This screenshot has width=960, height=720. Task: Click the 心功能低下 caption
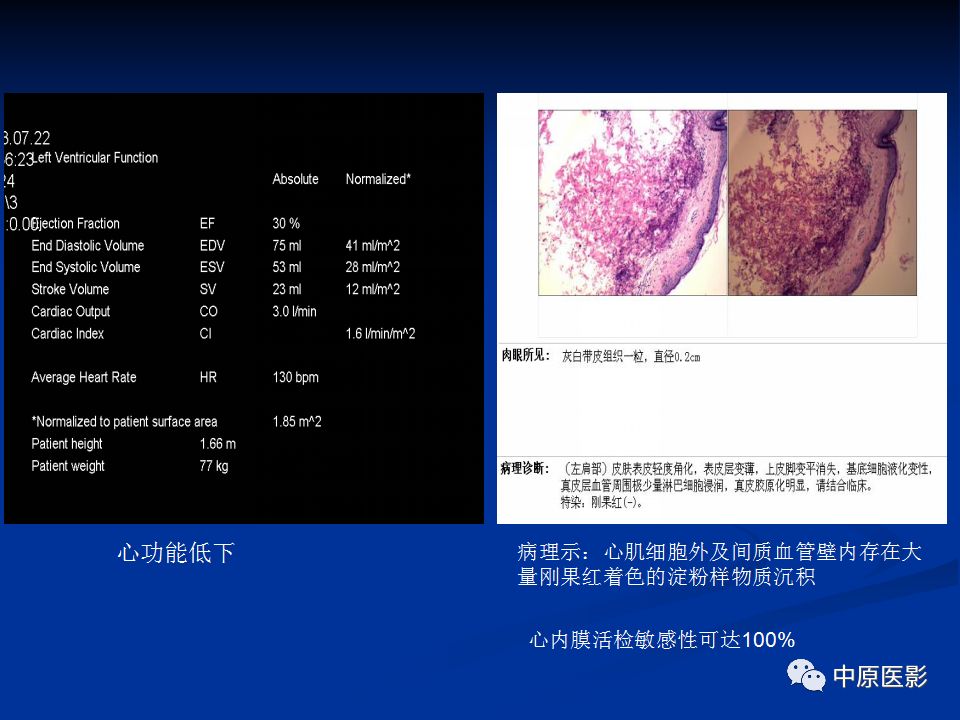(176, 553)
